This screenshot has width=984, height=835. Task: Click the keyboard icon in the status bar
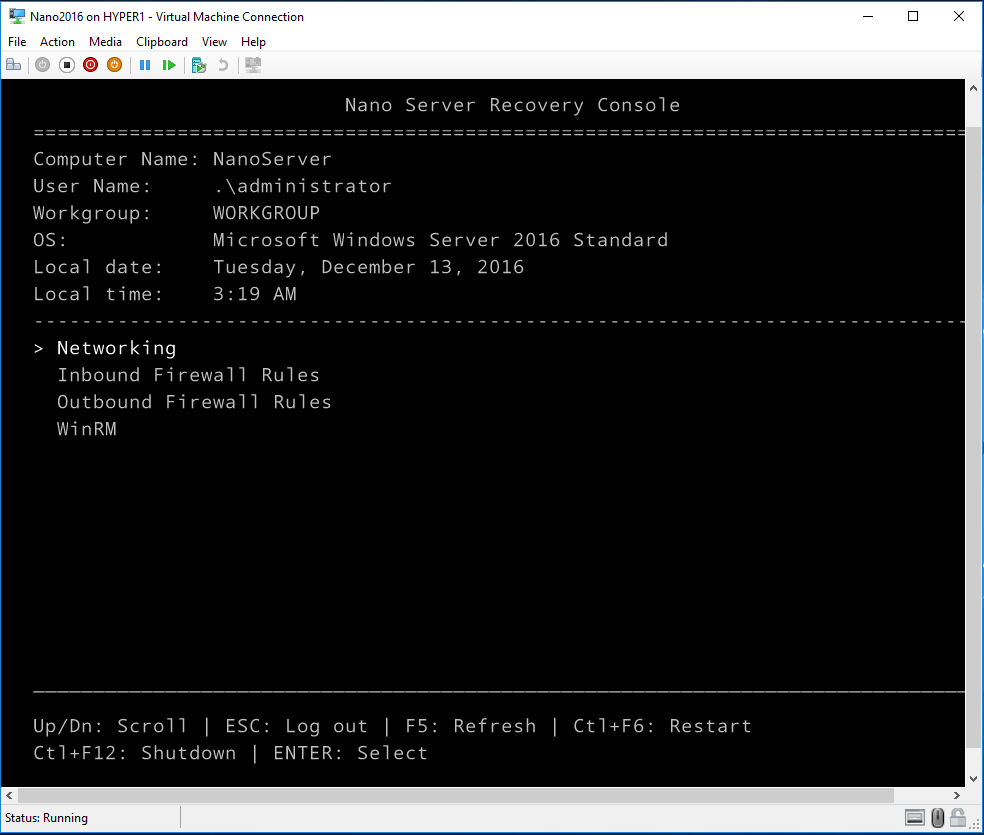(x=914, y=817)
